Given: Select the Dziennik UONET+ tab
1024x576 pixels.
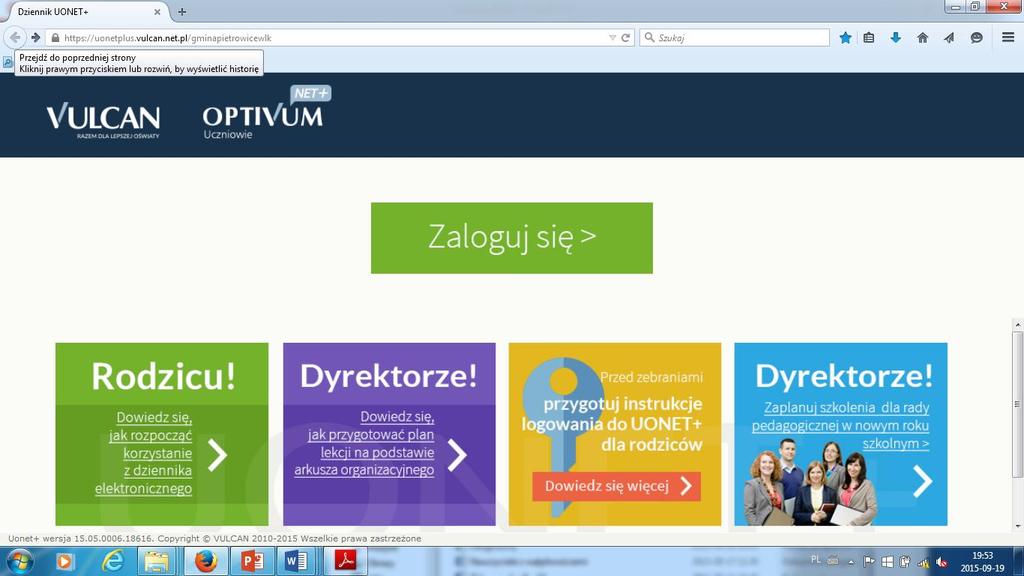Looking at the screenshot, I should point(85,12).
